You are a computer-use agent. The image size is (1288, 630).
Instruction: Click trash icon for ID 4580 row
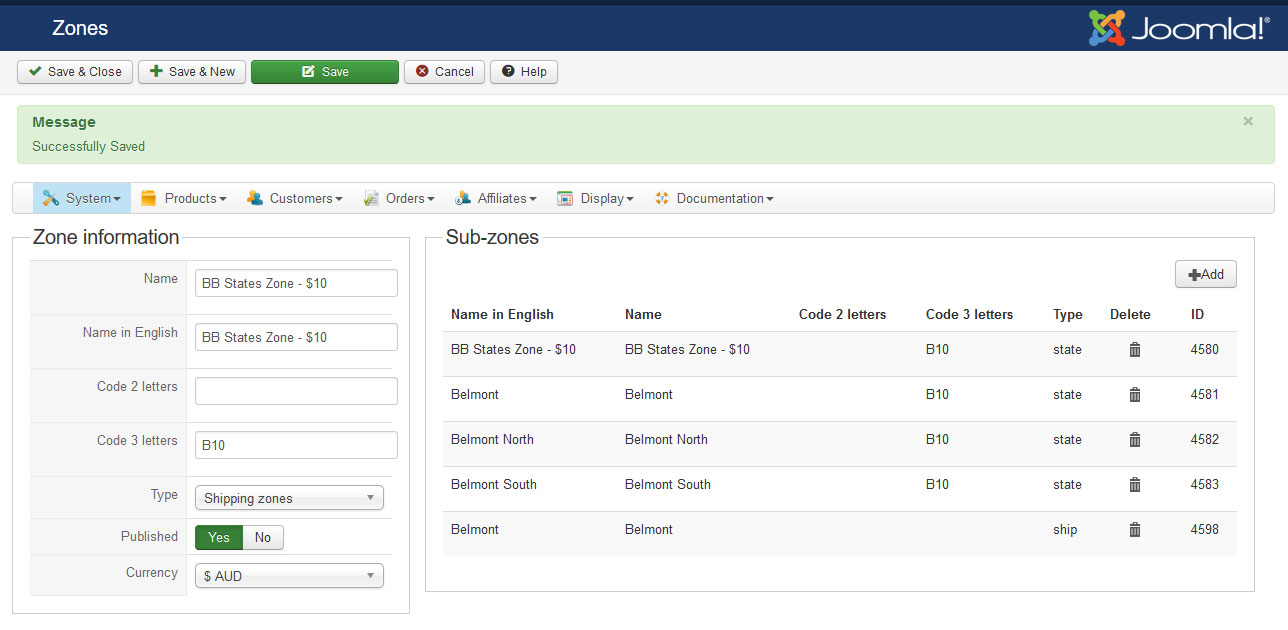(x=1134, y=350)
